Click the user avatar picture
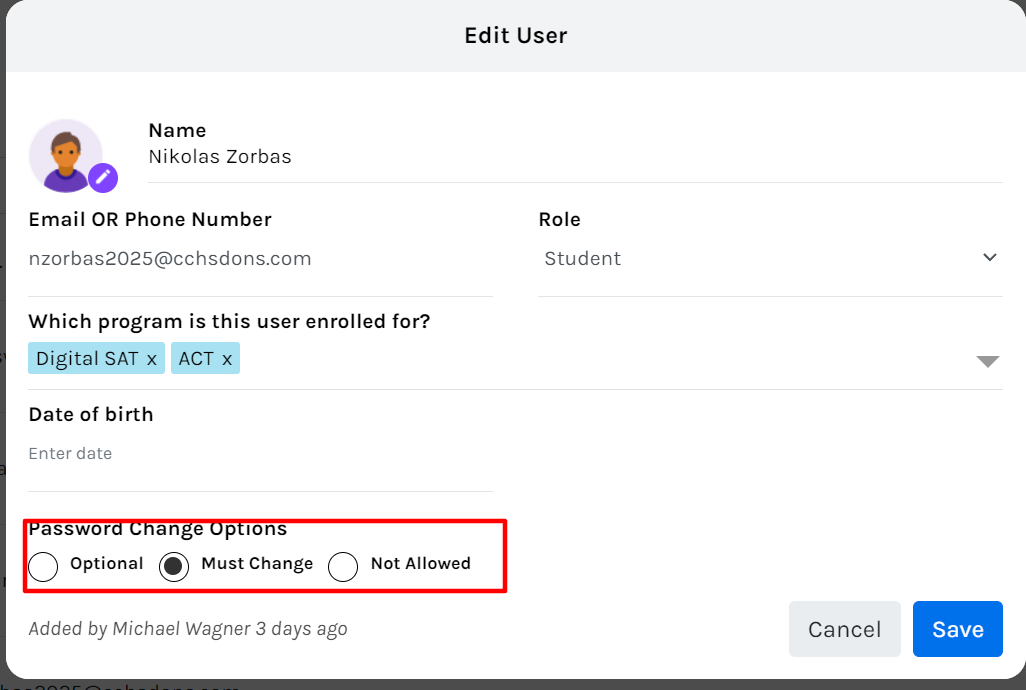 coord(65,155)
